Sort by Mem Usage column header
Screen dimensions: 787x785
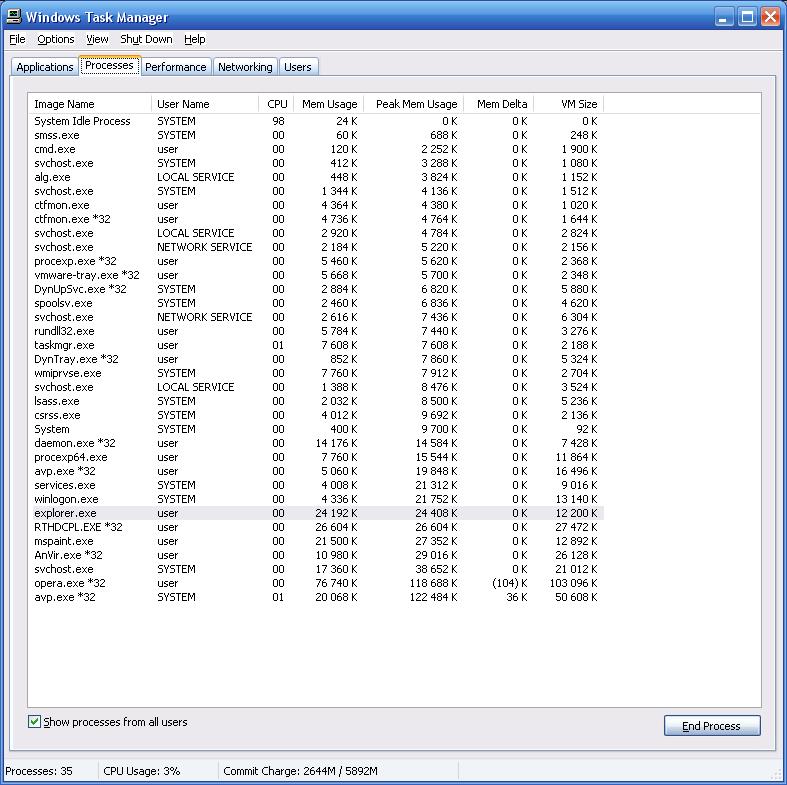329,104
